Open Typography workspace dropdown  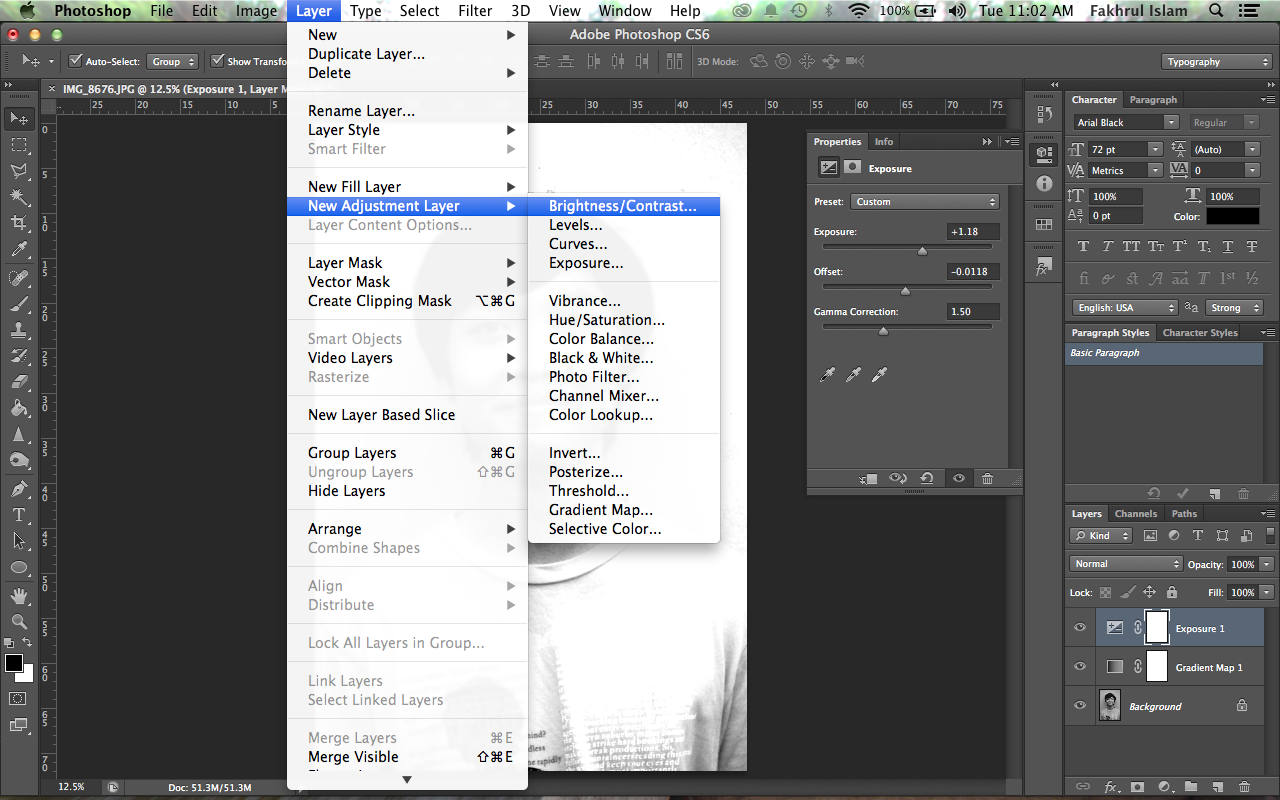[1218, 62]
